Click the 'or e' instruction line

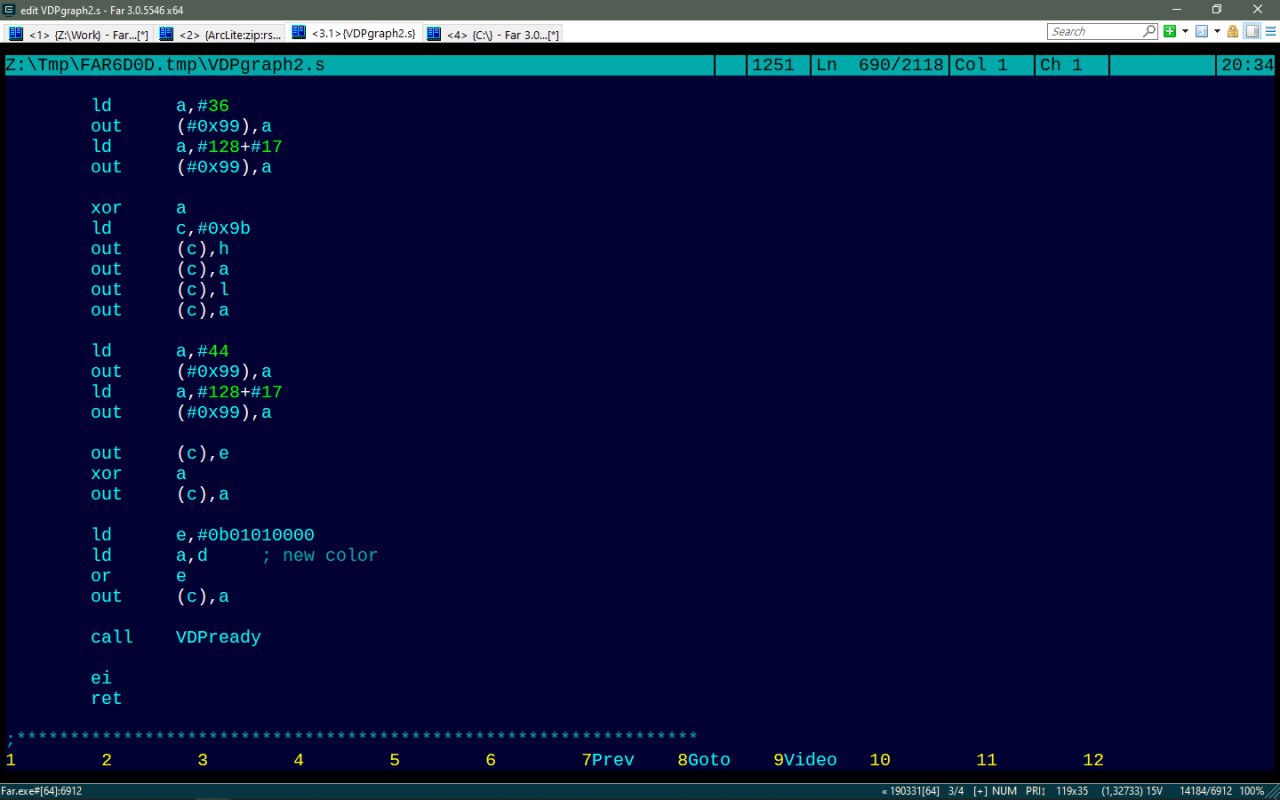click(x=138, y=576)
